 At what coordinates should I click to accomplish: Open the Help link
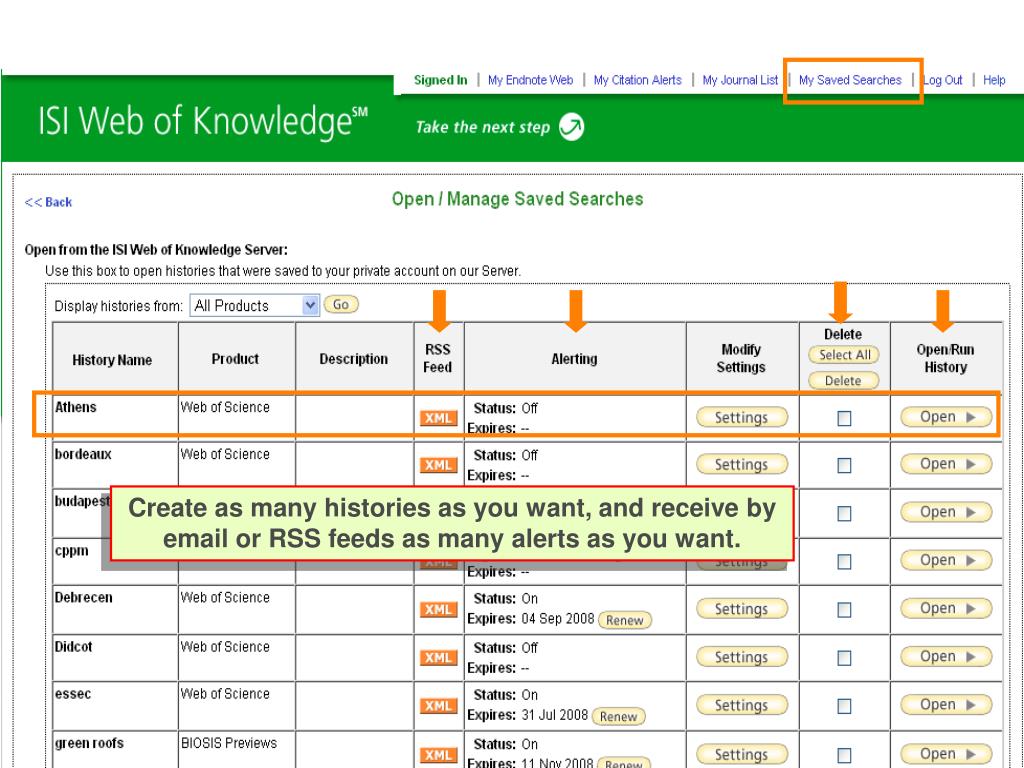(x=994, y=80)
